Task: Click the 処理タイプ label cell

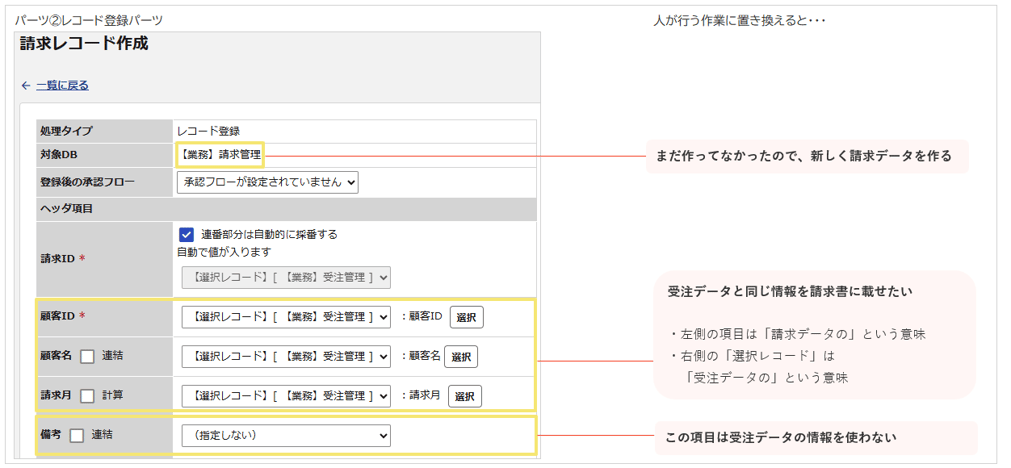Action: (104, 131)
